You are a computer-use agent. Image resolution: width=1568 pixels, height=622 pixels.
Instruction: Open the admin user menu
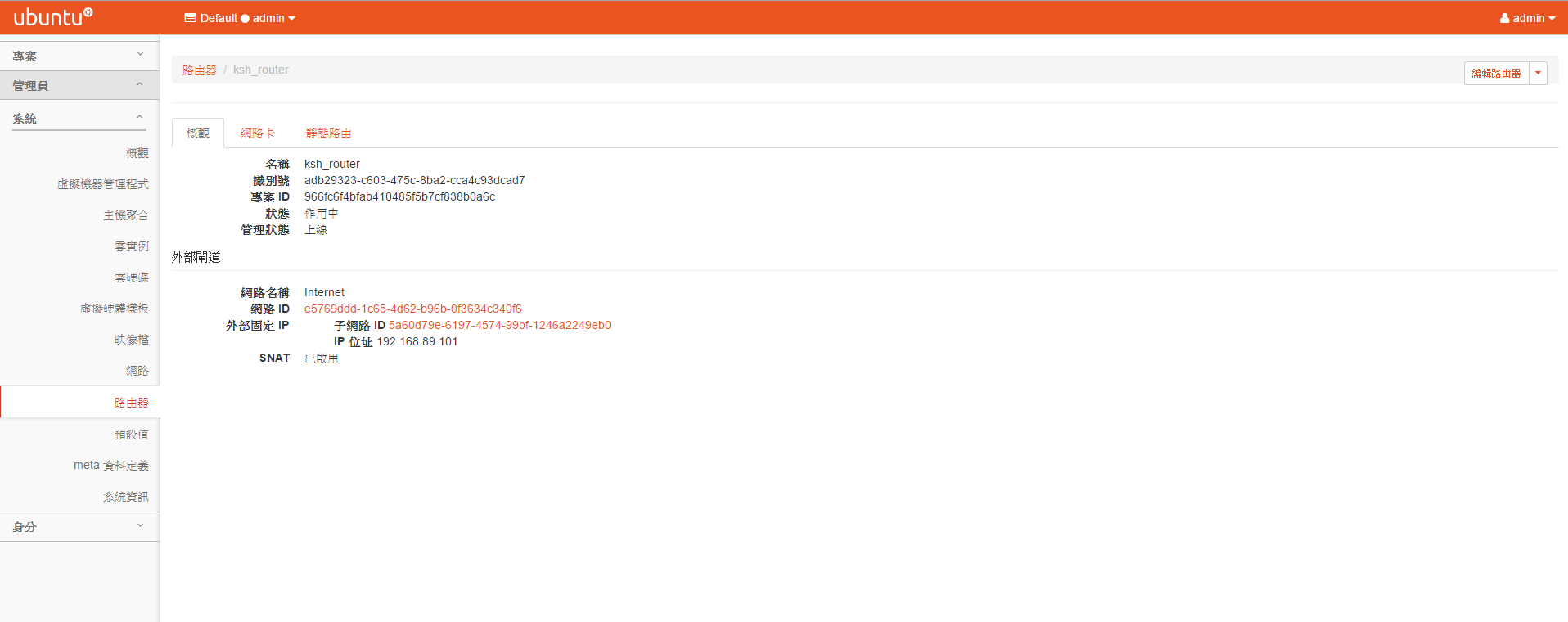[x=1527, y=18]
